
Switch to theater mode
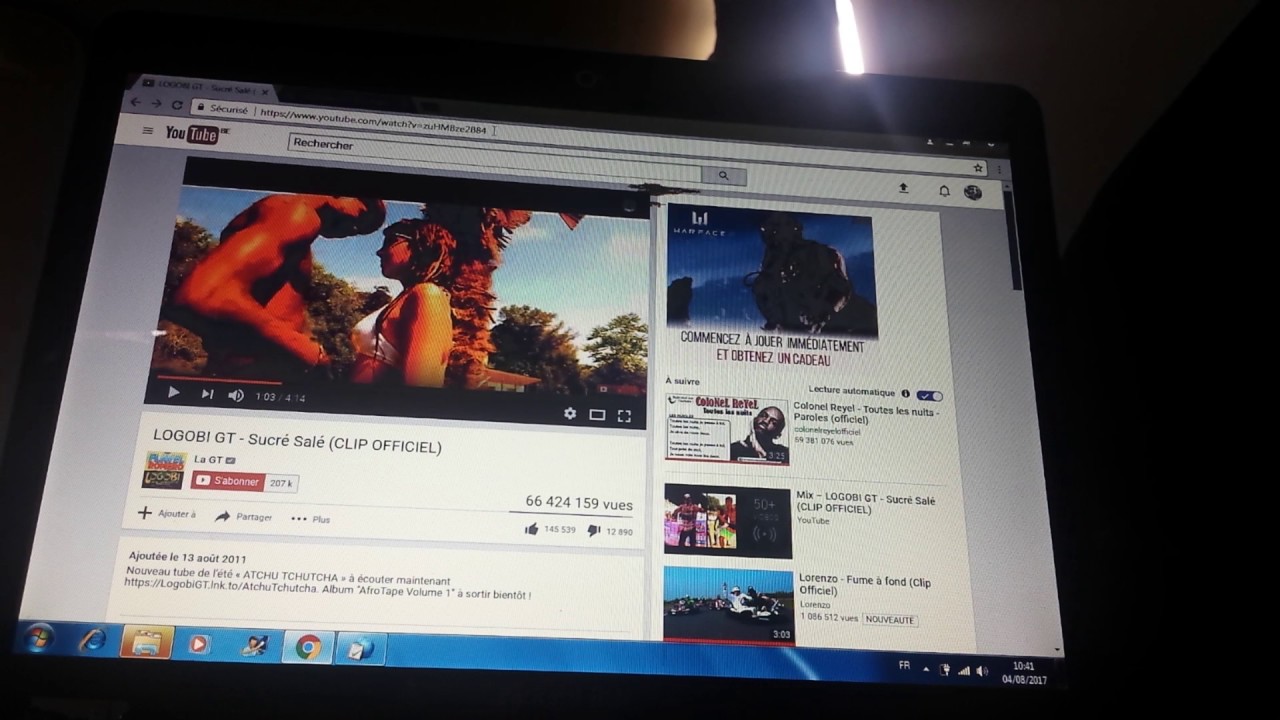[x=597, y=414]
